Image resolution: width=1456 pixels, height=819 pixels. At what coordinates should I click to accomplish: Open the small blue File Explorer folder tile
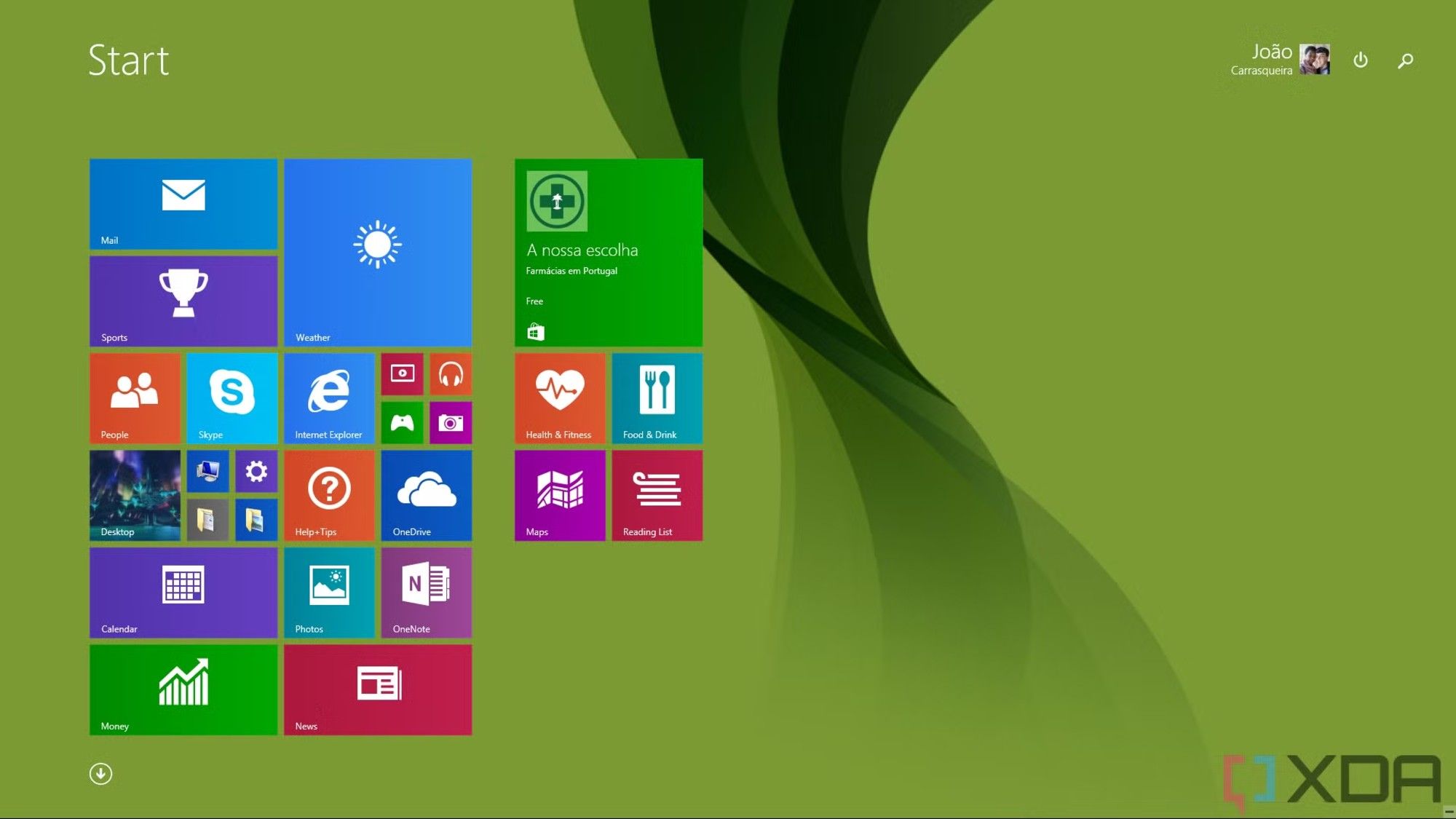256,520
